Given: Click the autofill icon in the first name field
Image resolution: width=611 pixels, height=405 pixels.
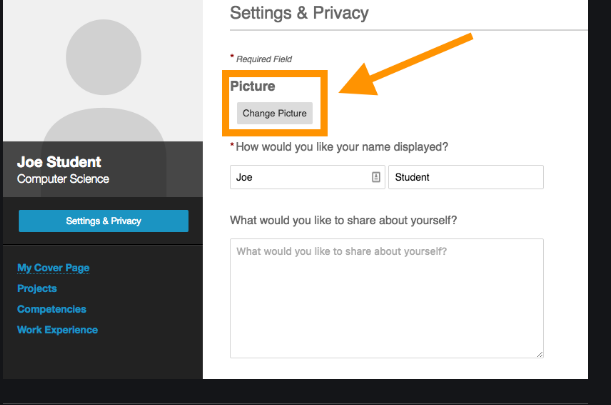Looking at the screenshot, I should coord(376,177).
